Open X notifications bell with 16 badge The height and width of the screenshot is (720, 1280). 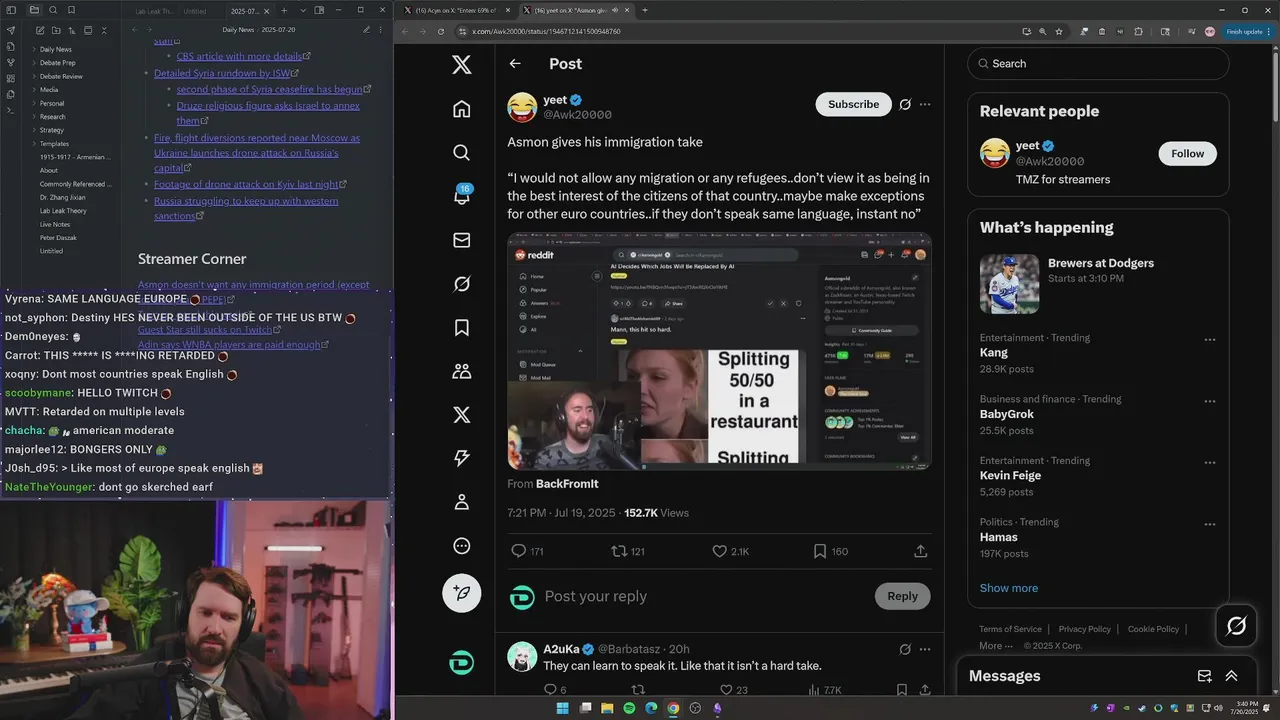(x=462, y=196)
